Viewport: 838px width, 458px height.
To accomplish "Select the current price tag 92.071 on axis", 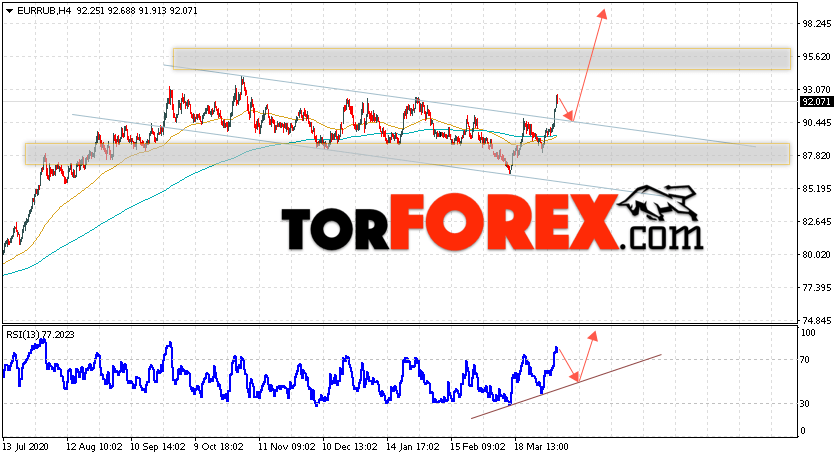I will pos(817,102).
